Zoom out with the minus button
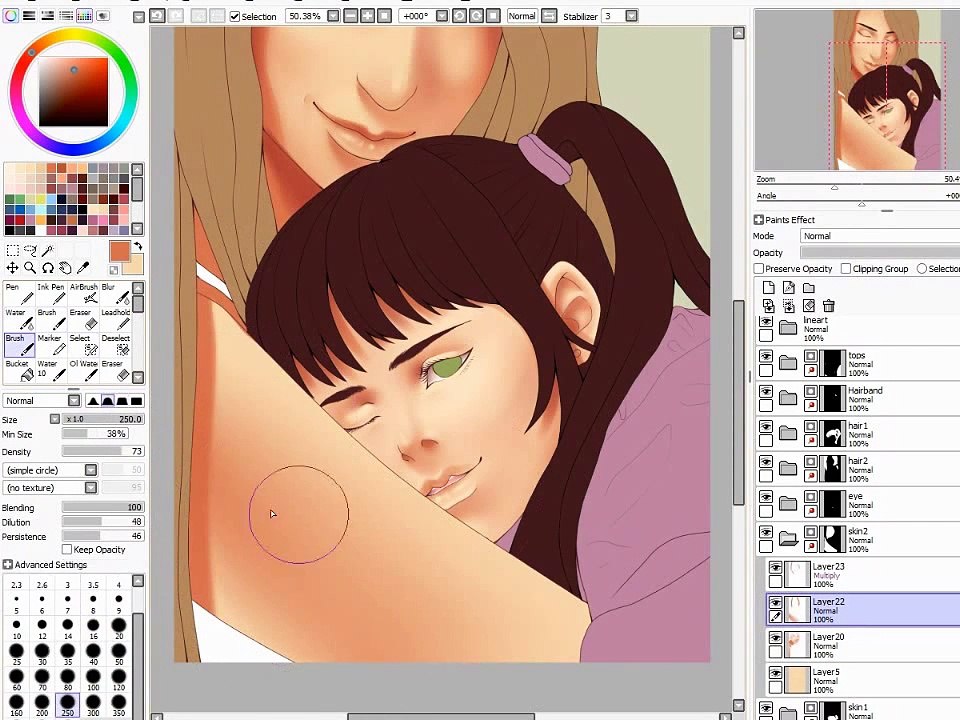Viewport: 960px width, 720px height. (351, 16)
